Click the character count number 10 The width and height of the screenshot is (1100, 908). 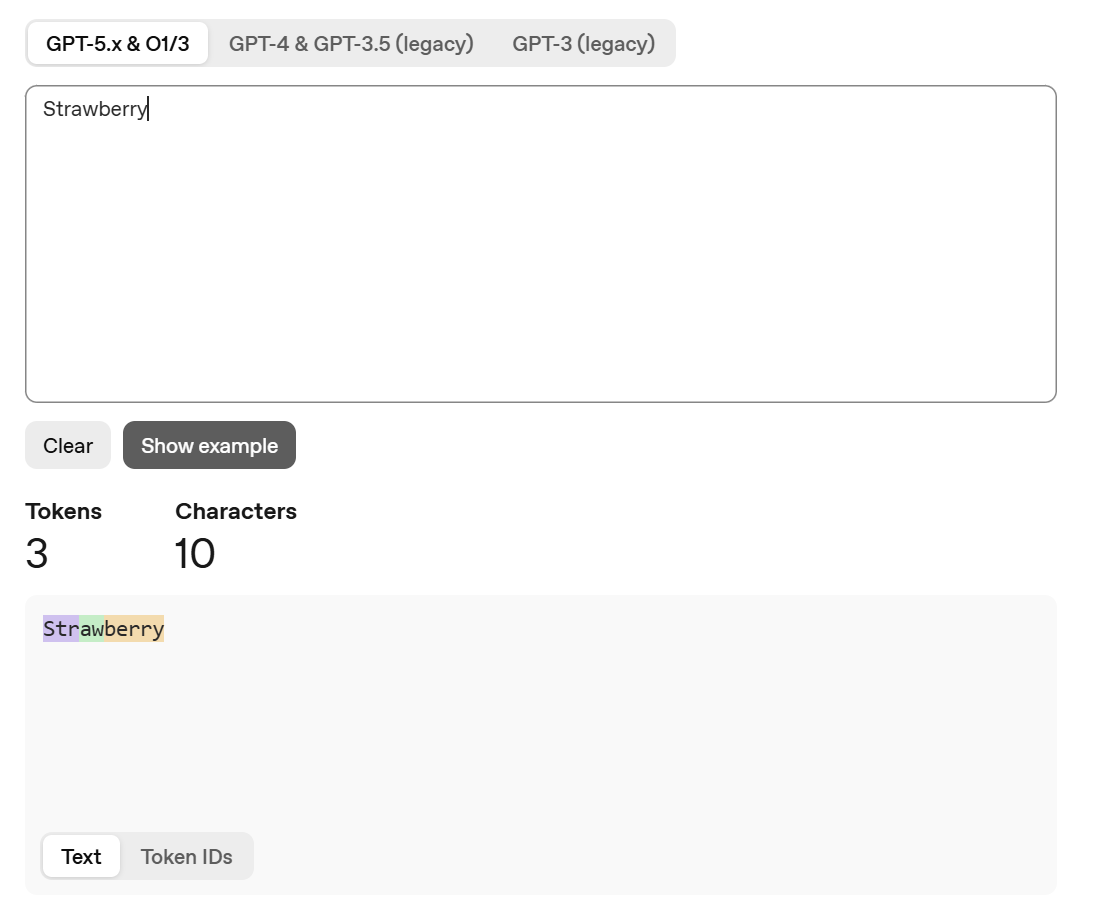click(194, 554)
